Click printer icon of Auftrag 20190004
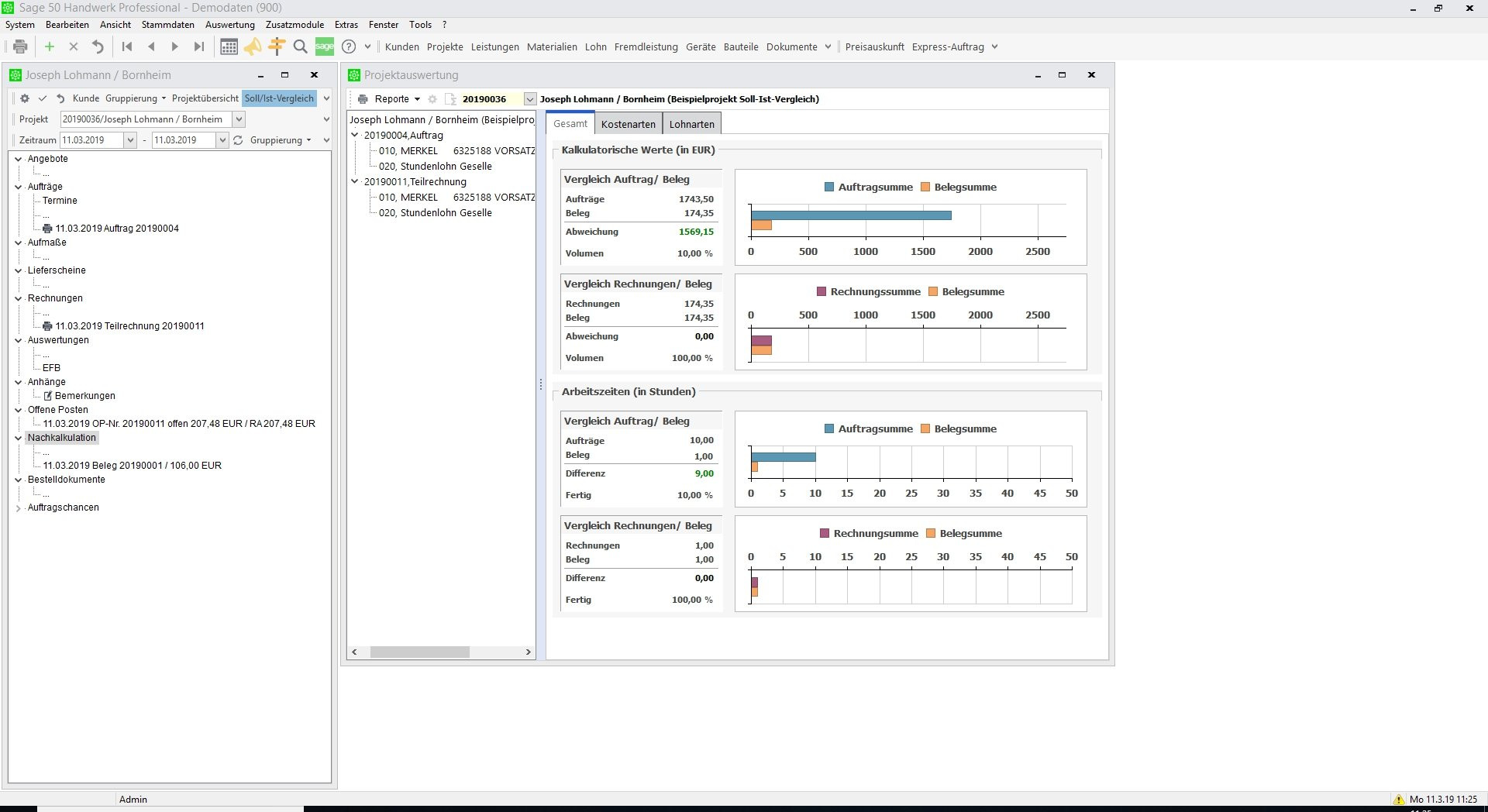 click(x=47, y=229)
